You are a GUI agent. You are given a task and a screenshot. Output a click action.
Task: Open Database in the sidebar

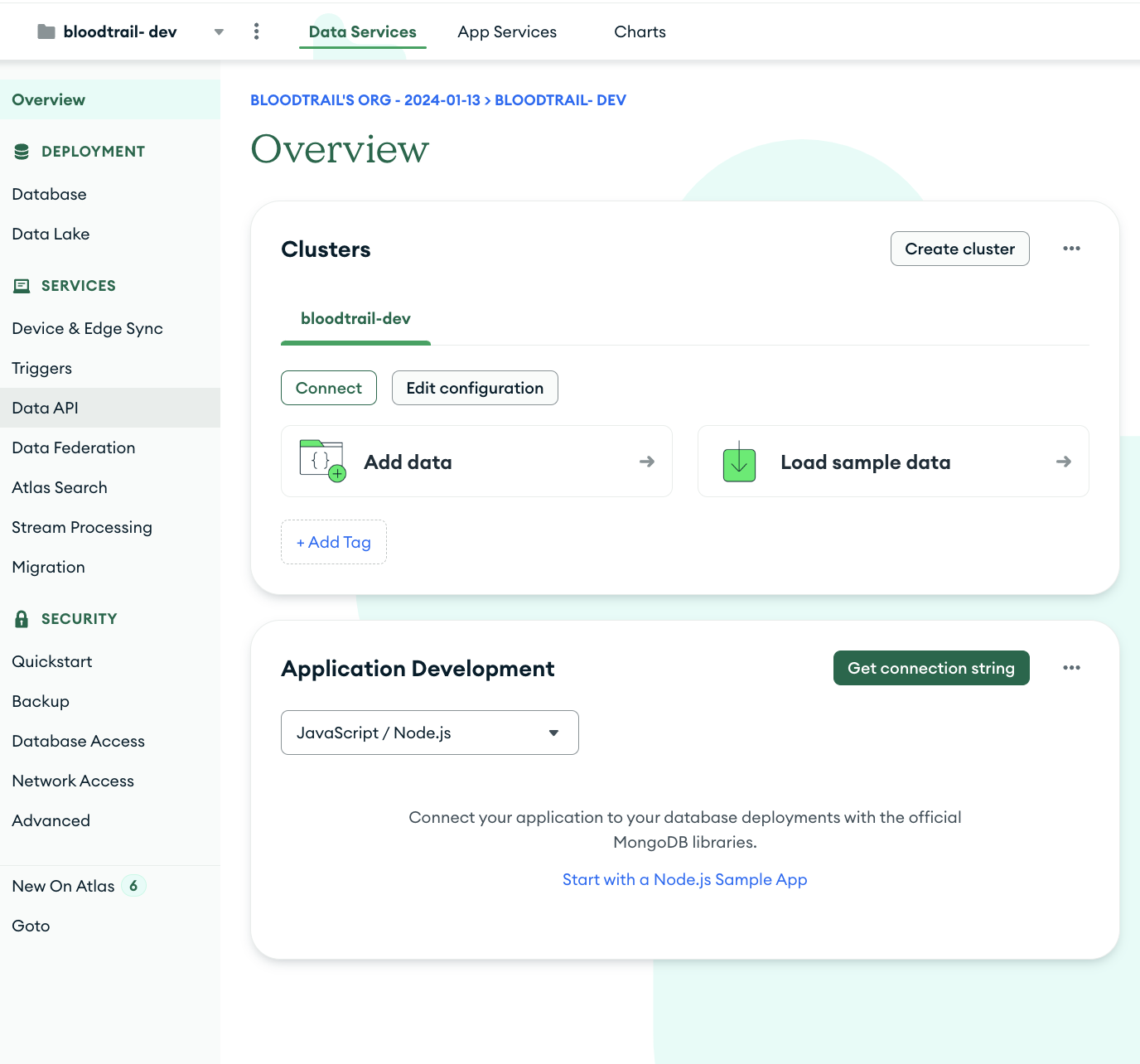point(50,194)
